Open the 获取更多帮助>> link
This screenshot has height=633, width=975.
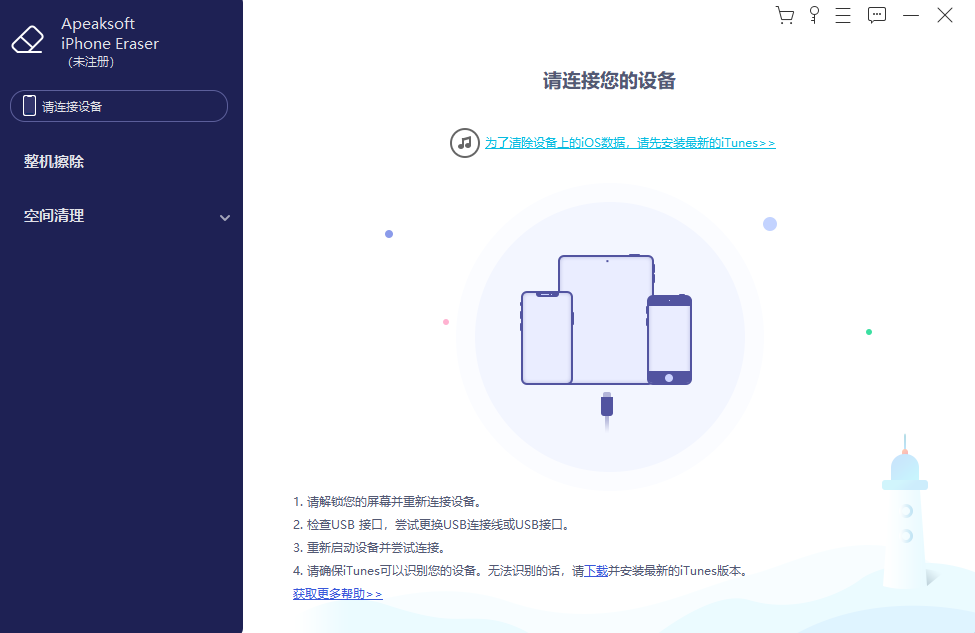(x=337, y=594)
